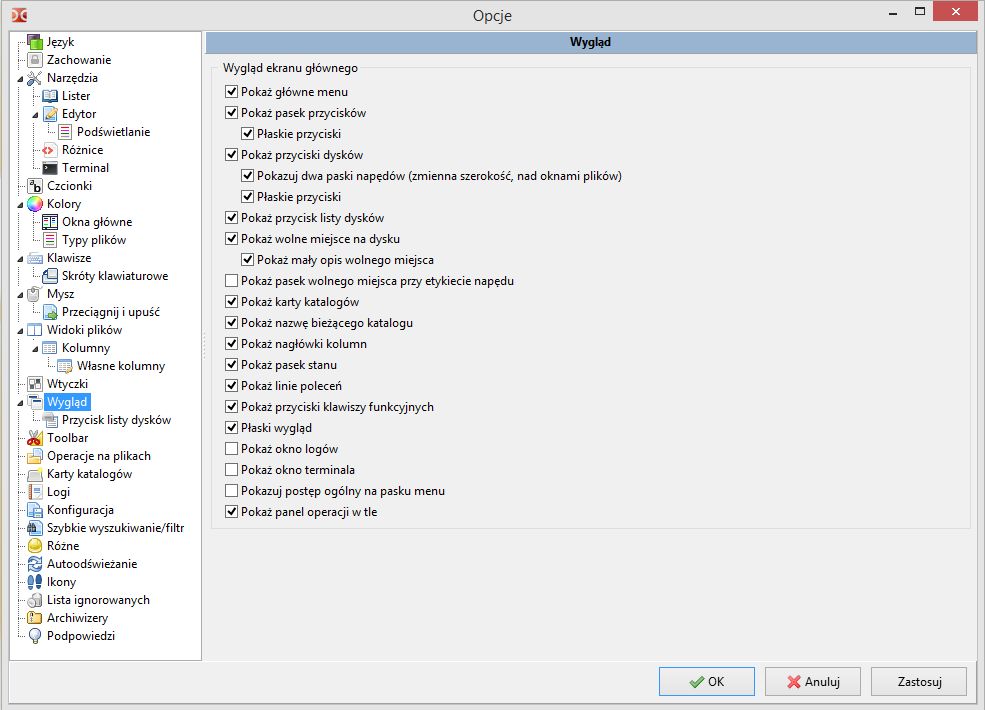Screen dimensions: 985x710
Task: Click the Autoodświeżanie refresh icon
Action: [x=35, y=564]
